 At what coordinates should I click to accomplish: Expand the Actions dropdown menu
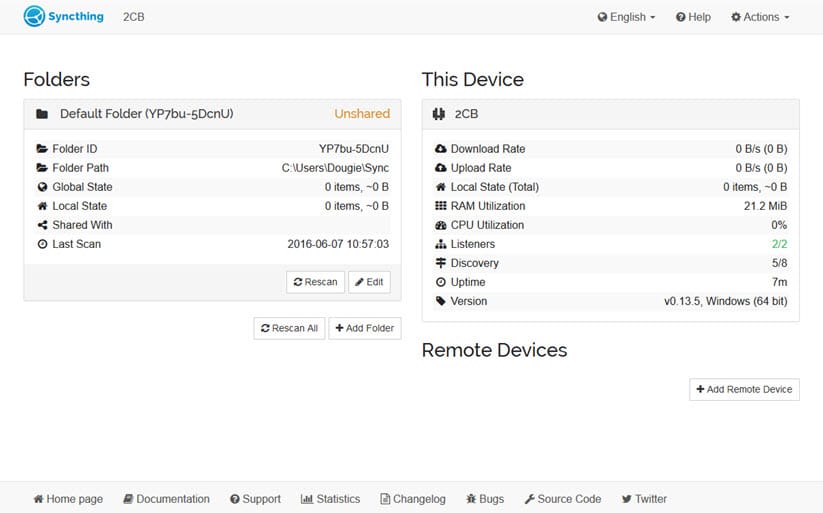pos(760,17)
